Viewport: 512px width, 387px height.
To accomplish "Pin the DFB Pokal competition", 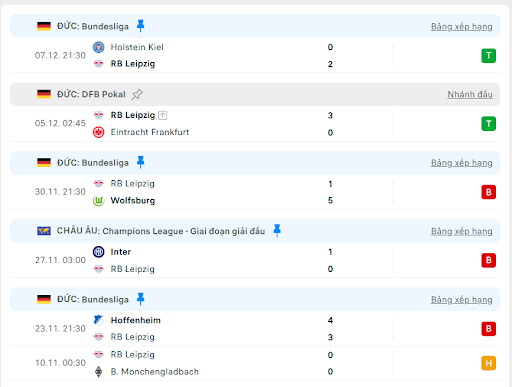I will tap(137, 95).
